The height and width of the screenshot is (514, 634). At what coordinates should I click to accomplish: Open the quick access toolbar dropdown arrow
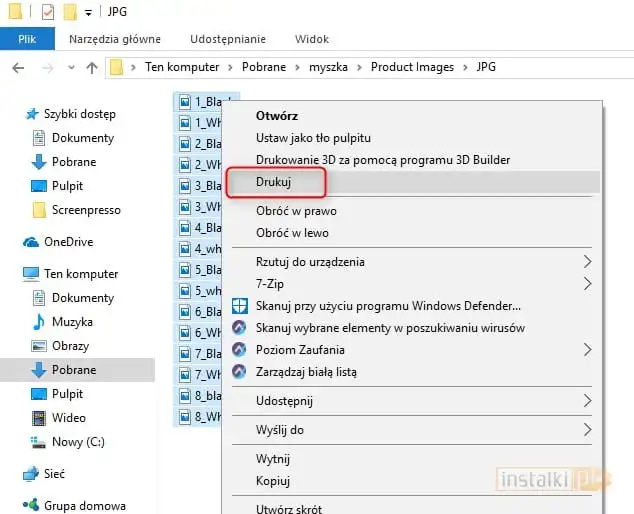click(x=88, y=13)
